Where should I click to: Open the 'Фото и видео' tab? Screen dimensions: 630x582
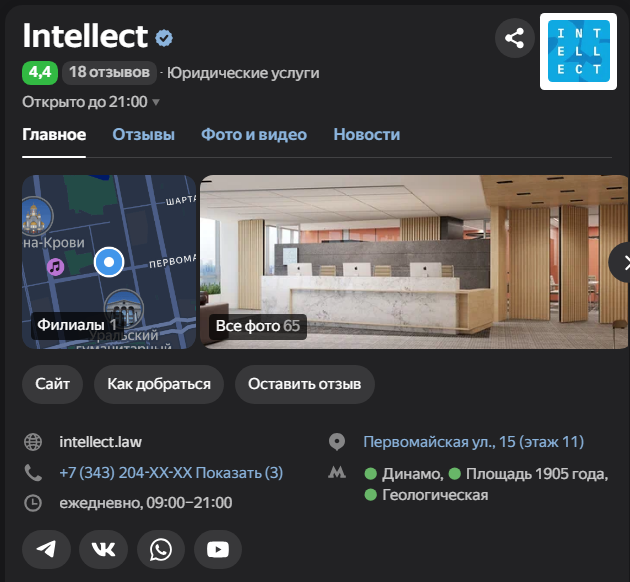pyautogui.click(x=254, y=135)
